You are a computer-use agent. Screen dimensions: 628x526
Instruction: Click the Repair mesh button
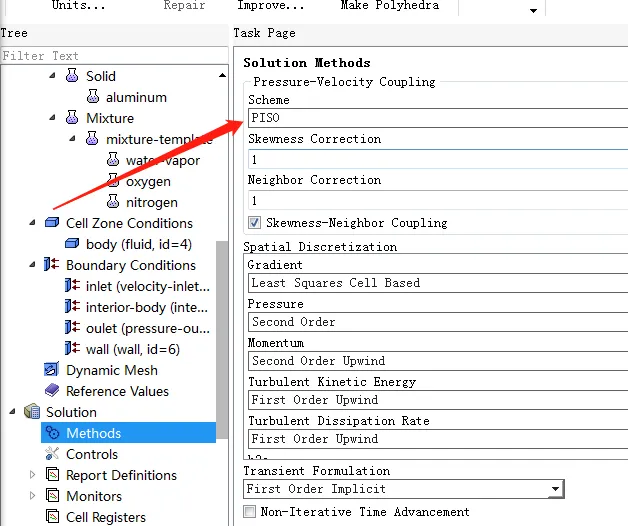184,5
